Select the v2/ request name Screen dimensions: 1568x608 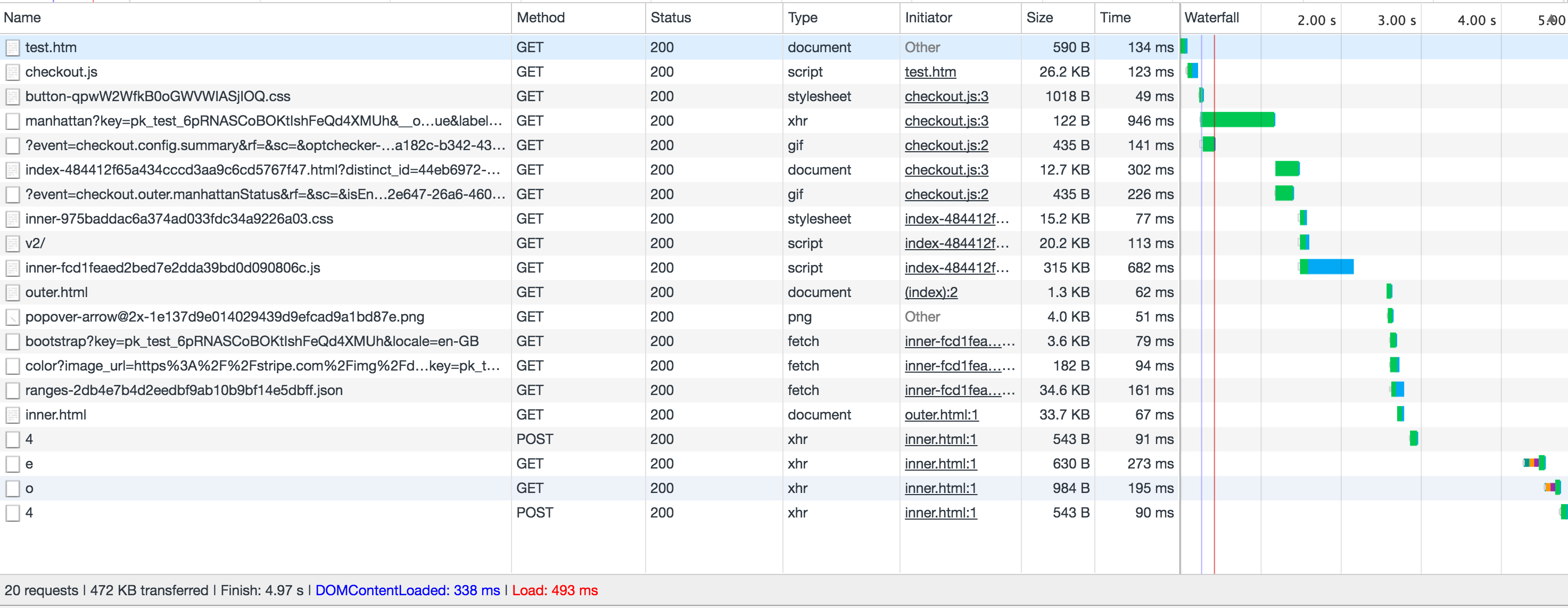pyautogui.click(x=35, y=243)
